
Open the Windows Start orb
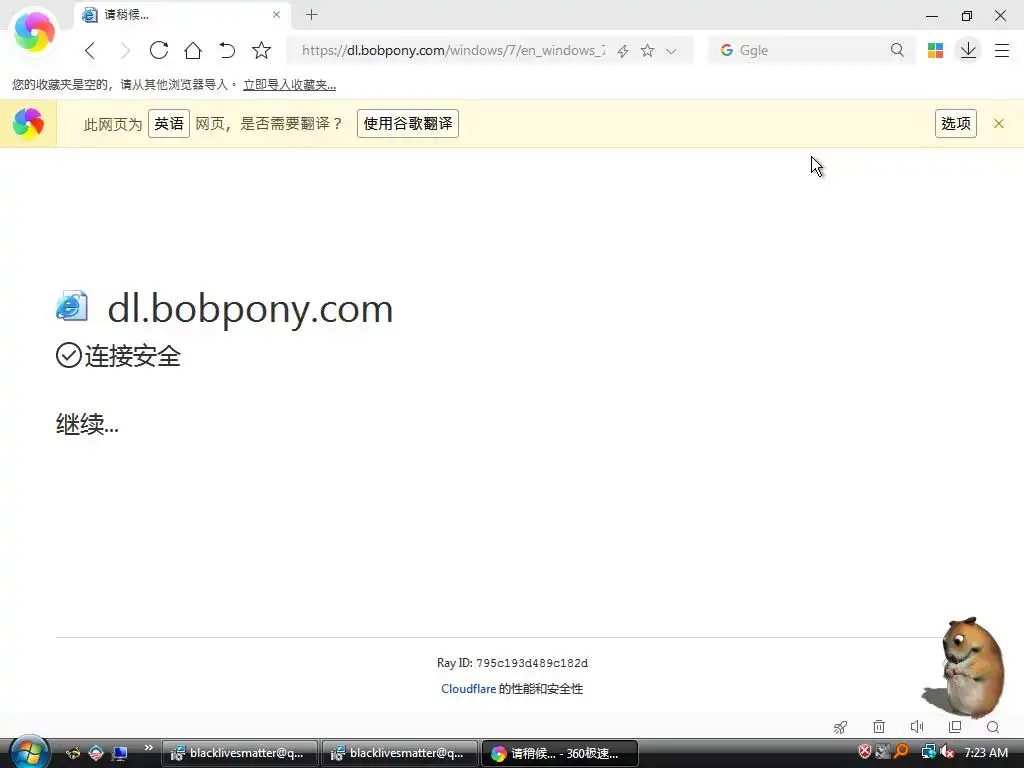point(29,752)
